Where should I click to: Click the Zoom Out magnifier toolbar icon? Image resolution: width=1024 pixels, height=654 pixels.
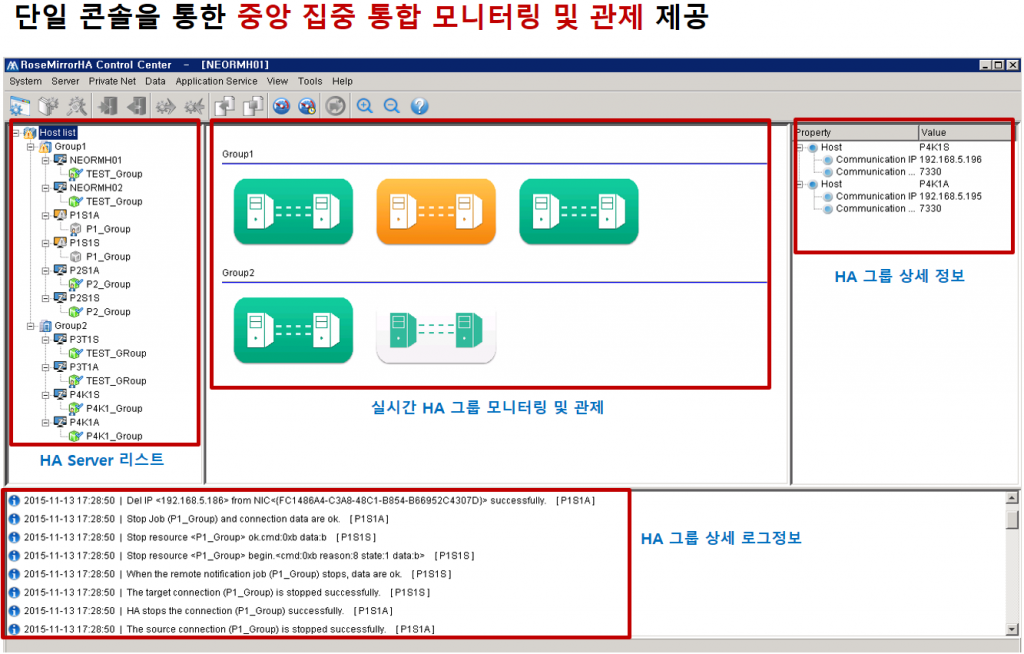391,106
